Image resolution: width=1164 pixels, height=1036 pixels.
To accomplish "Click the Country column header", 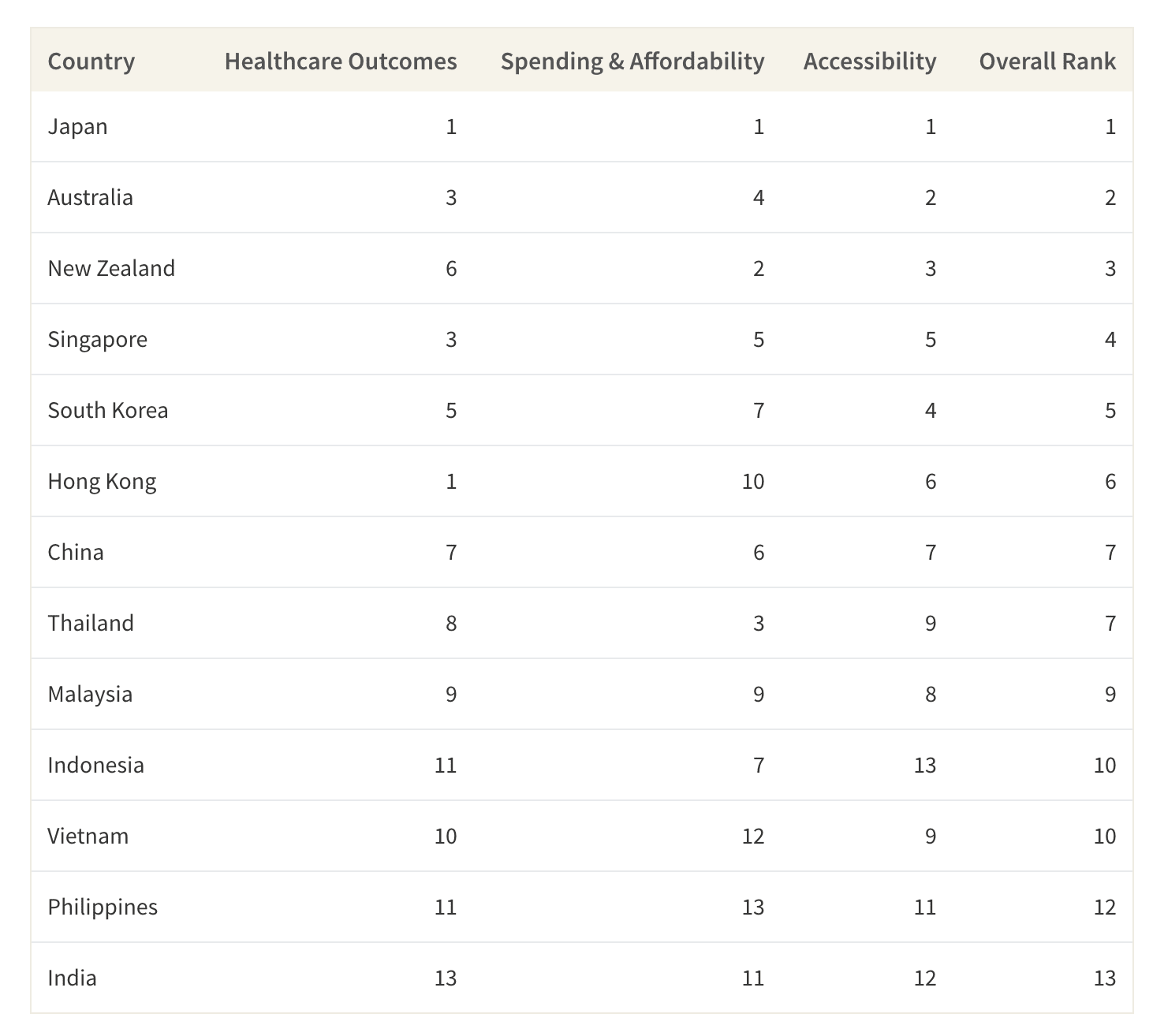I will tap(91, 61).
